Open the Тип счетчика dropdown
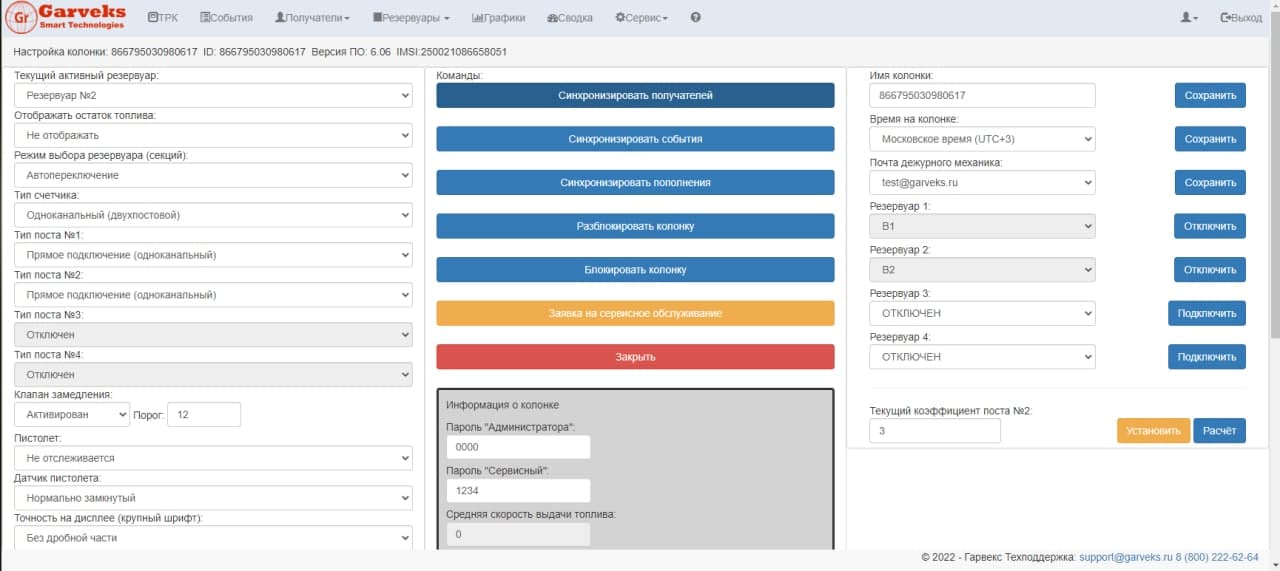The width and height of the screenshot is (1280, 571). tap(213, 215)
